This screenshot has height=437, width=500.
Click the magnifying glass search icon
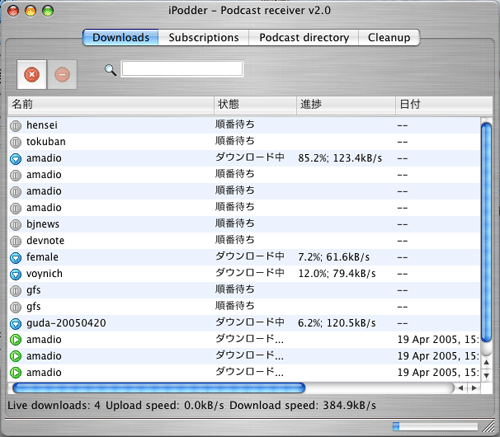[x=110, y=70]
